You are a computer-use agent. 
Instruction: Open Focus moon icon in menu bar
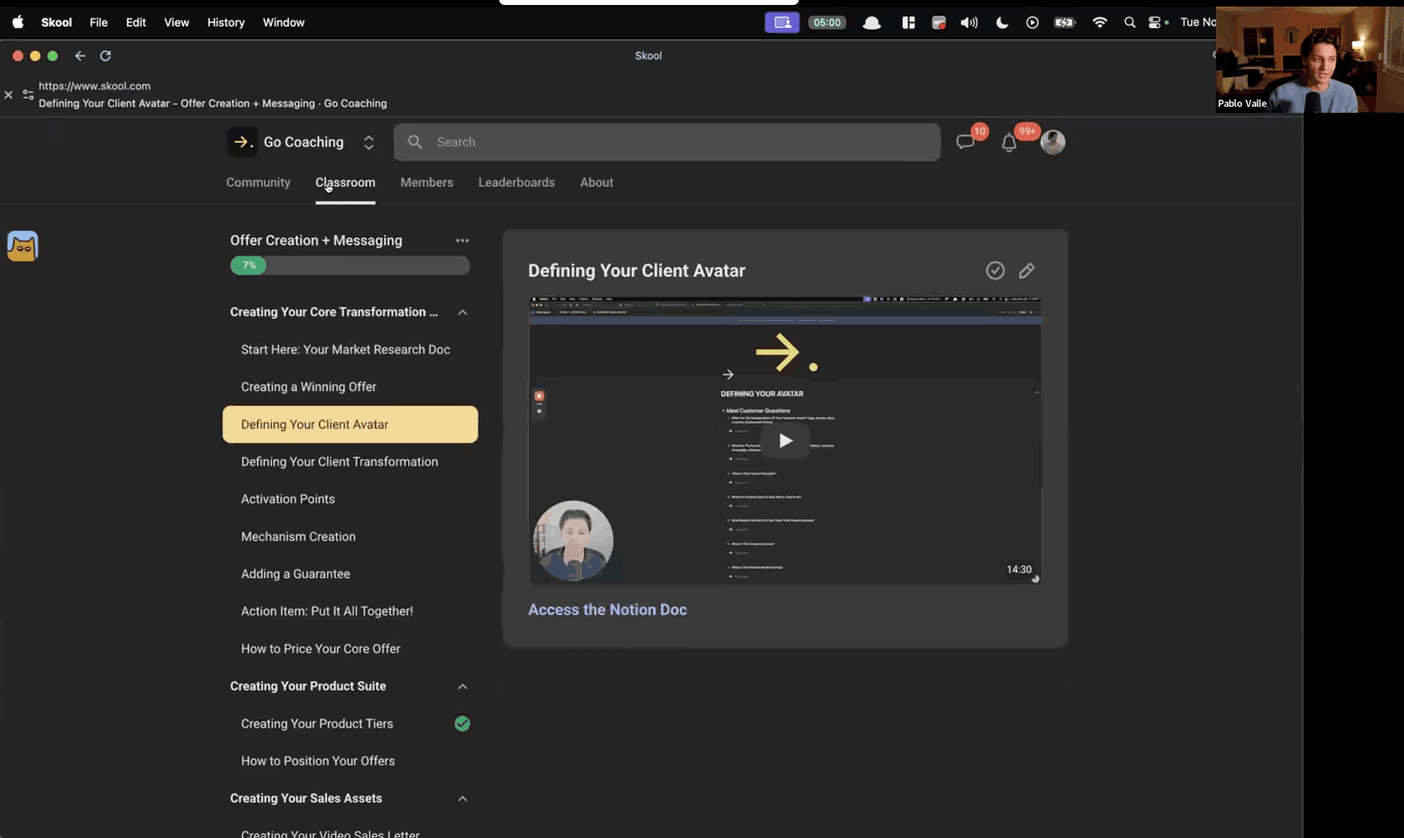point(1002,22)
